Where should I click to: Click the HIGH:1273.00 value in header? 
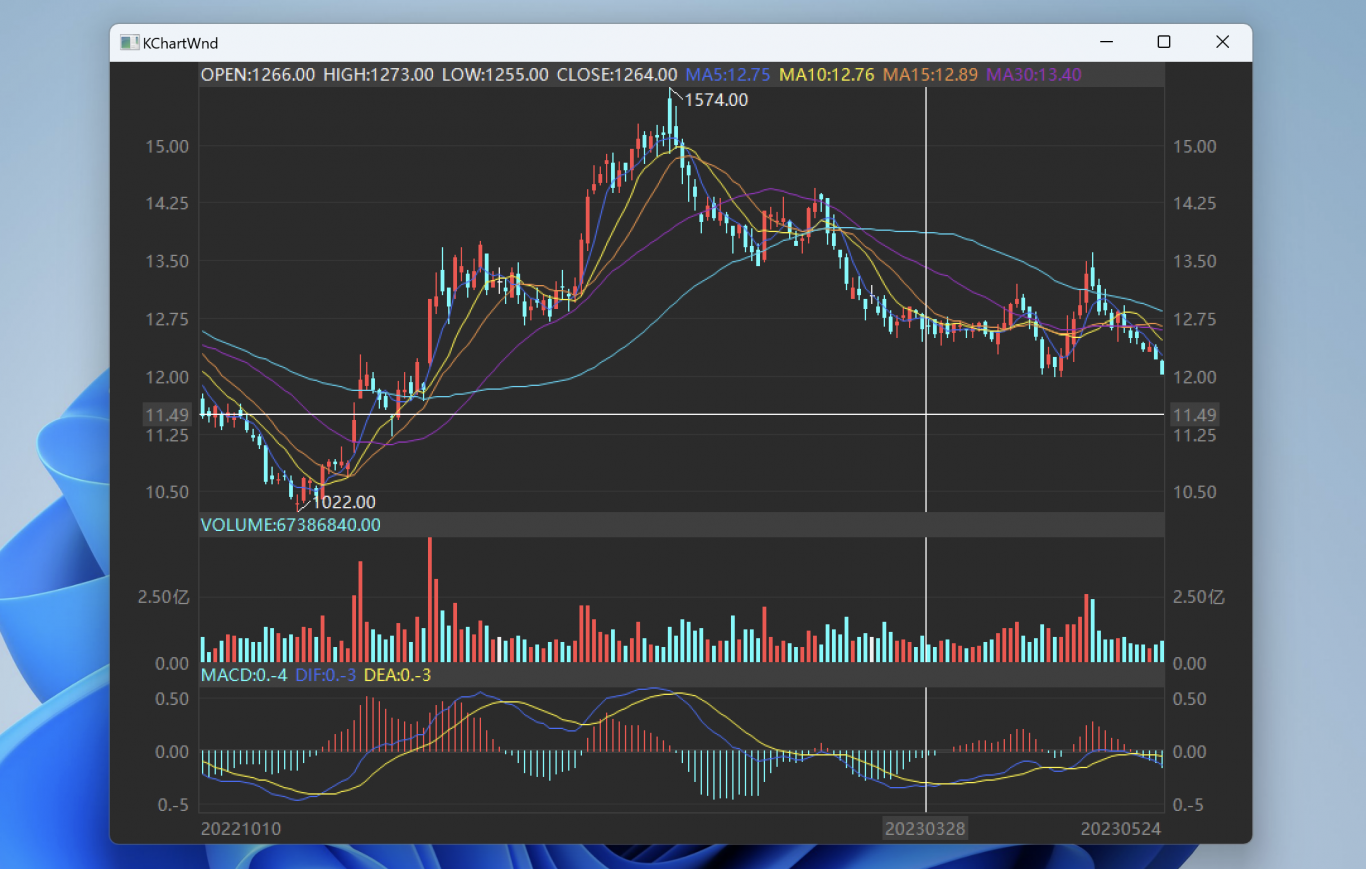(378, 75)
